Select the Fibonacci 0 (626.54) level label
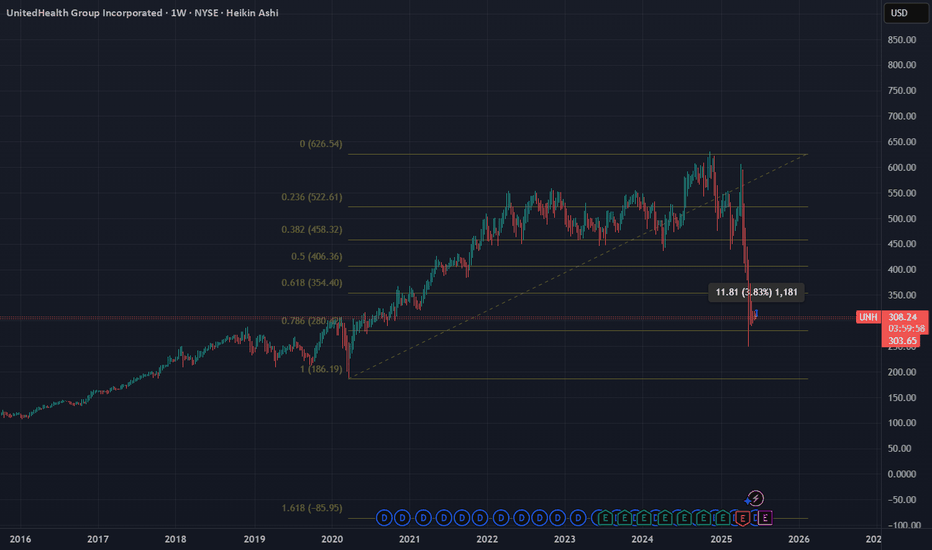Viewport: 932px width, 550px height. (x=321, y=144)
